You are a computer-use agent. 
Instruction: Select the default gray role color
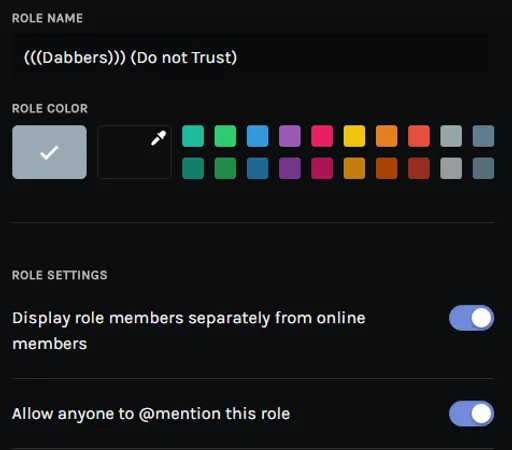49,152
